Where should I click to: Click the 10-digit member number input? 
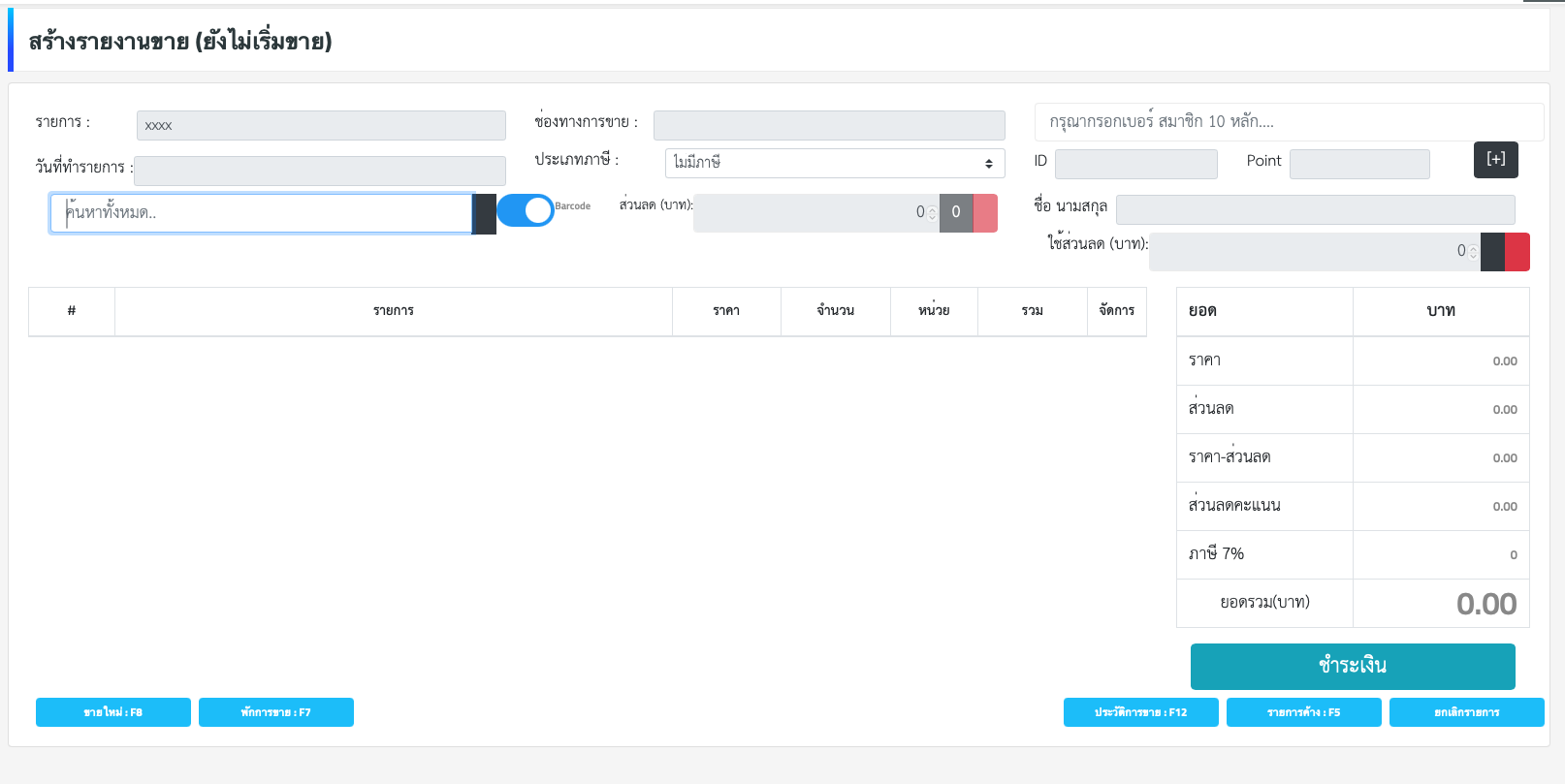click(1288, 122)
